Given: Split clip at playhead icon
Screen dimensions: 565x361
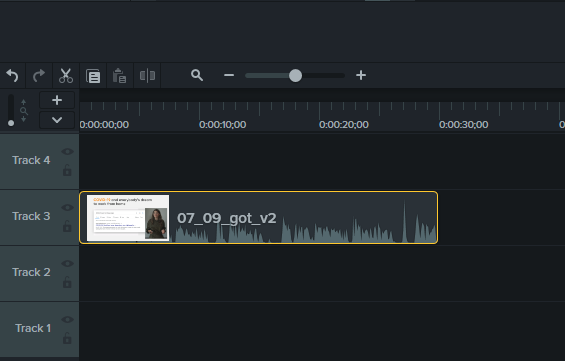Looking at the screenshot, I should click(x=147, y=76).
